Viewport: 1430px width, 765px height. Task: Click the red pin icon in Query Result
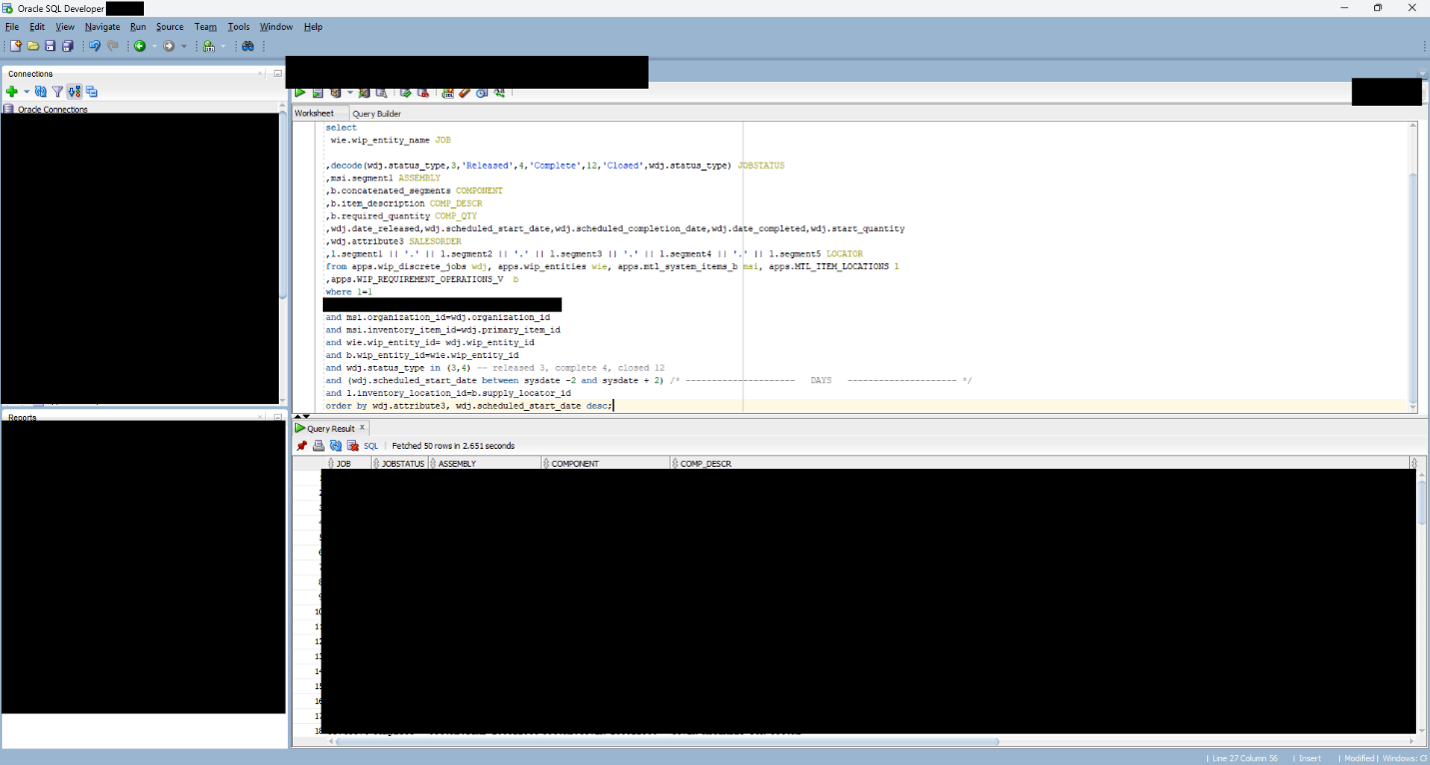(x=302, y=446)
